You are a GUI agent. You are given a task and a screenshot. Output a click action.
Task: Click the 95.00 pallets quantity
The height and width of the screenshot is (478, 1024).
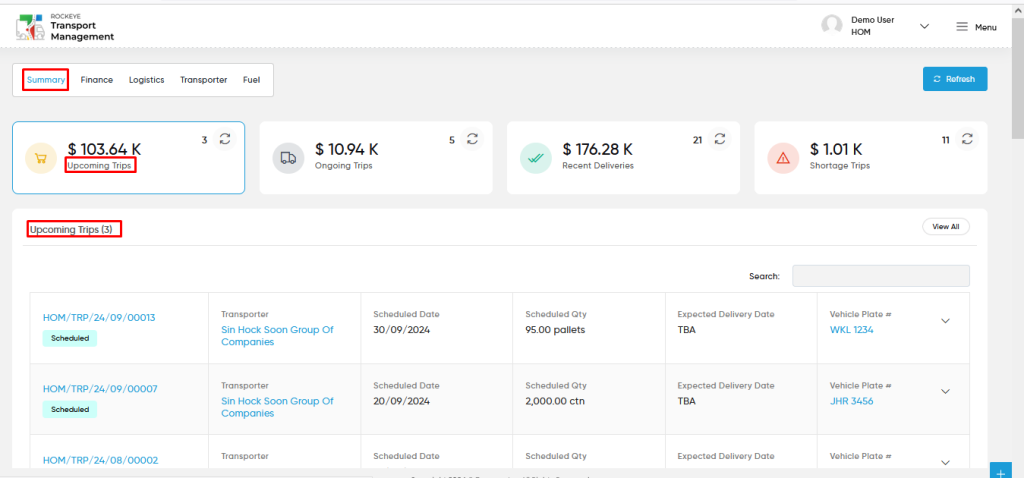click(555, 330)
